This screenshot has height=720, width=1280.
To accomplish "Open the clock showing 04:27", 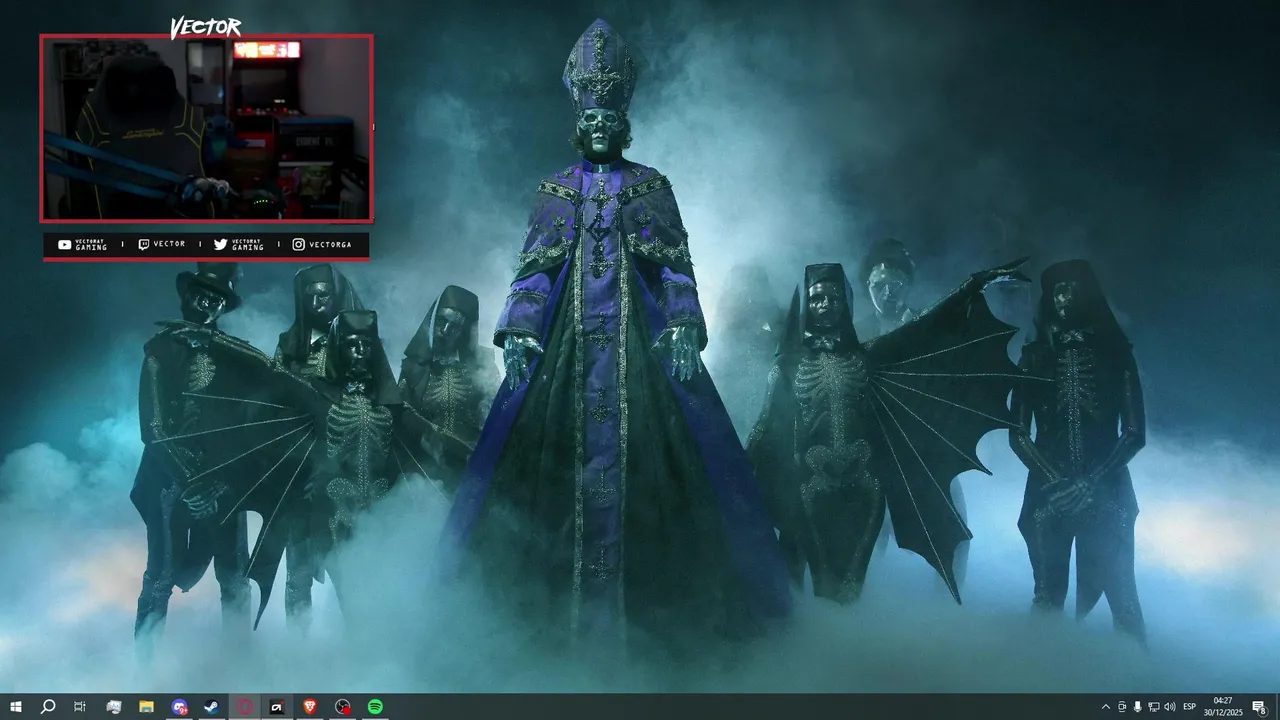I will tap(1222, 707).
